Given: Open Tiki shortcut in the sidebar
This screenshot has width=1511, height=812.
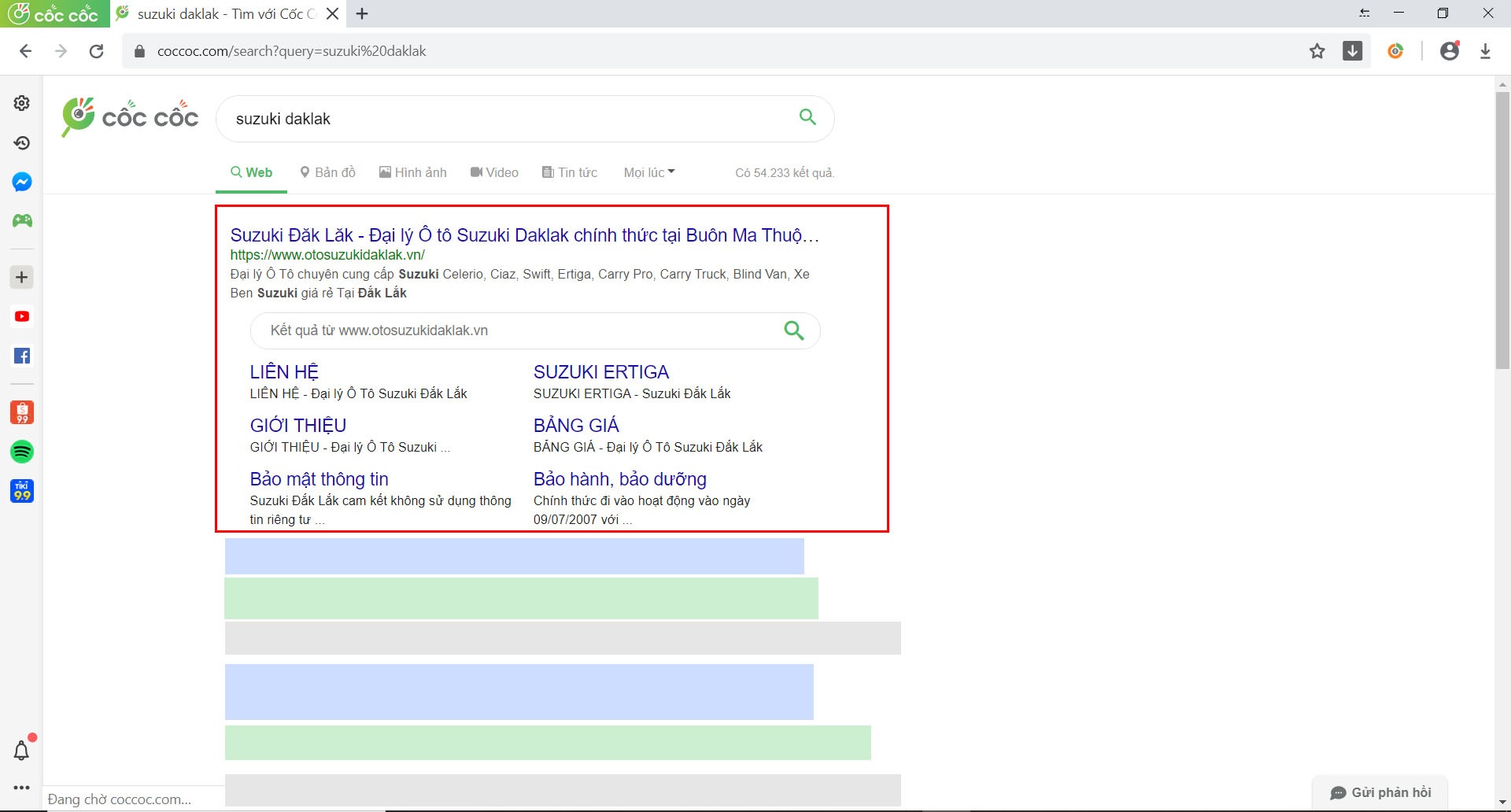Looking at the screenshot, I should 22,491.
